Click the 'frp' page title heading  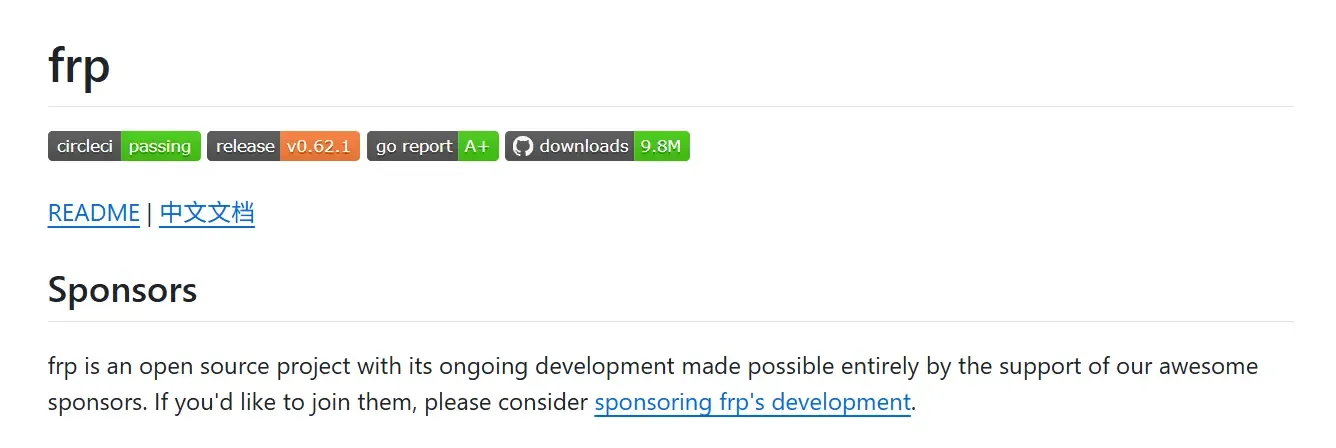(79, 66)
